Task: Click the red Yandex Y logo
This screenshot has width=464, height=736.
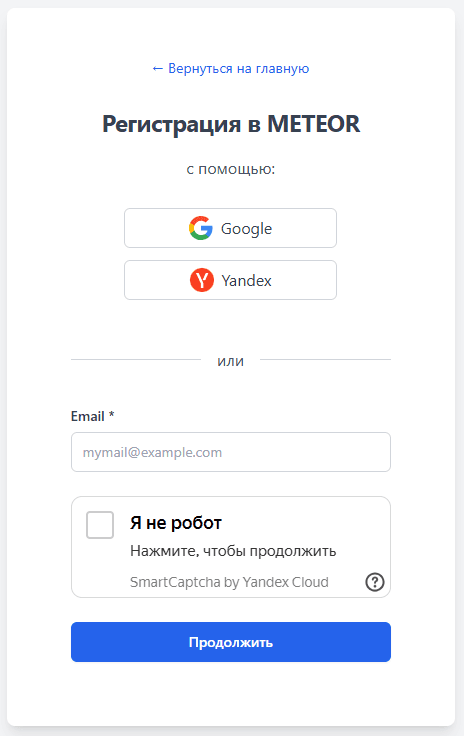Action: point(202,280)
